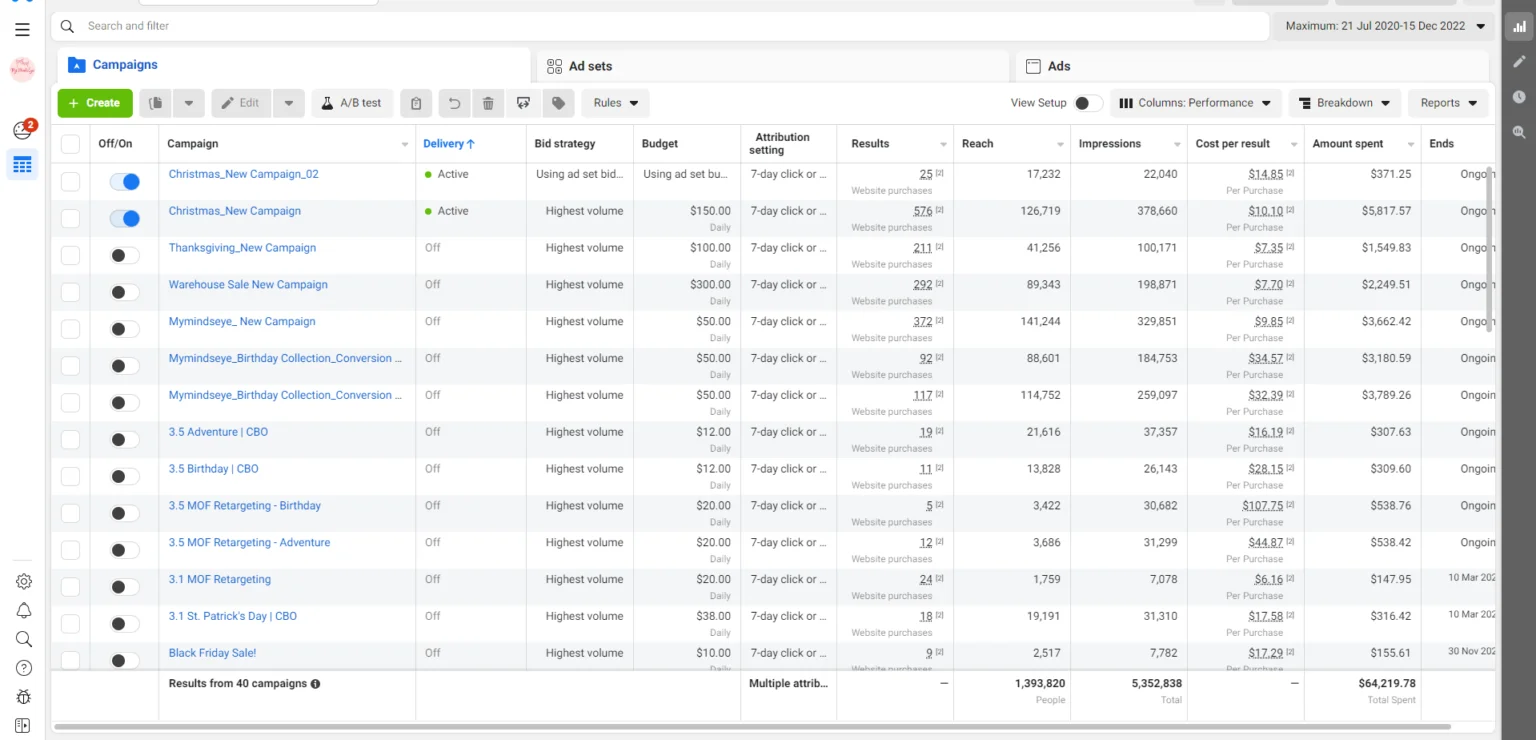Open the A/B test flask button
Image resolution: width=1536 pixels, height=740 pixels.
pyautogui.click(x=352, y=103)
